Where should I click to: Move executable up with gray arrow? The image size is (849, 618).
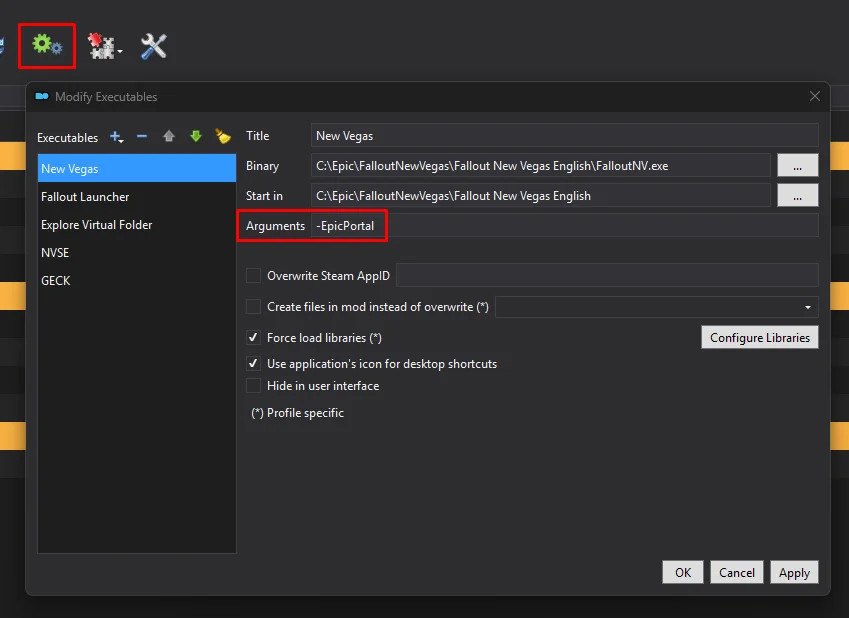tap(169, 137)
